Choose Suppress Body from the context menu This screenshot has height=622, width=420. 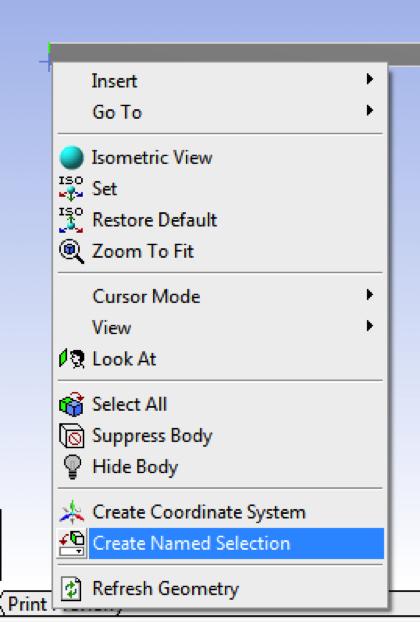point(220,436)
